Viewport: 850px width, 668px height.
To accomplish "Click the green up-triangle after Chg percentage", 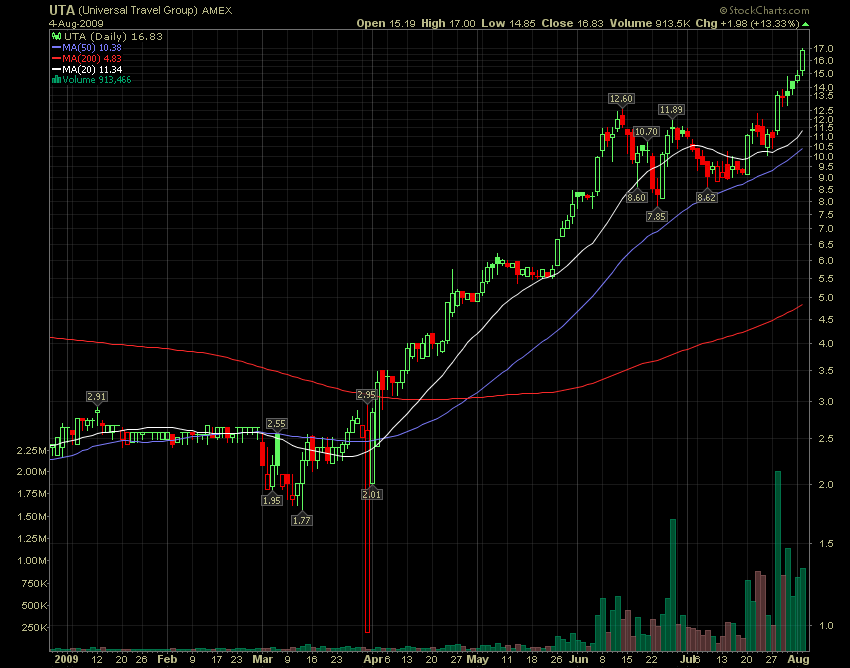I will [x=806, y=24].
